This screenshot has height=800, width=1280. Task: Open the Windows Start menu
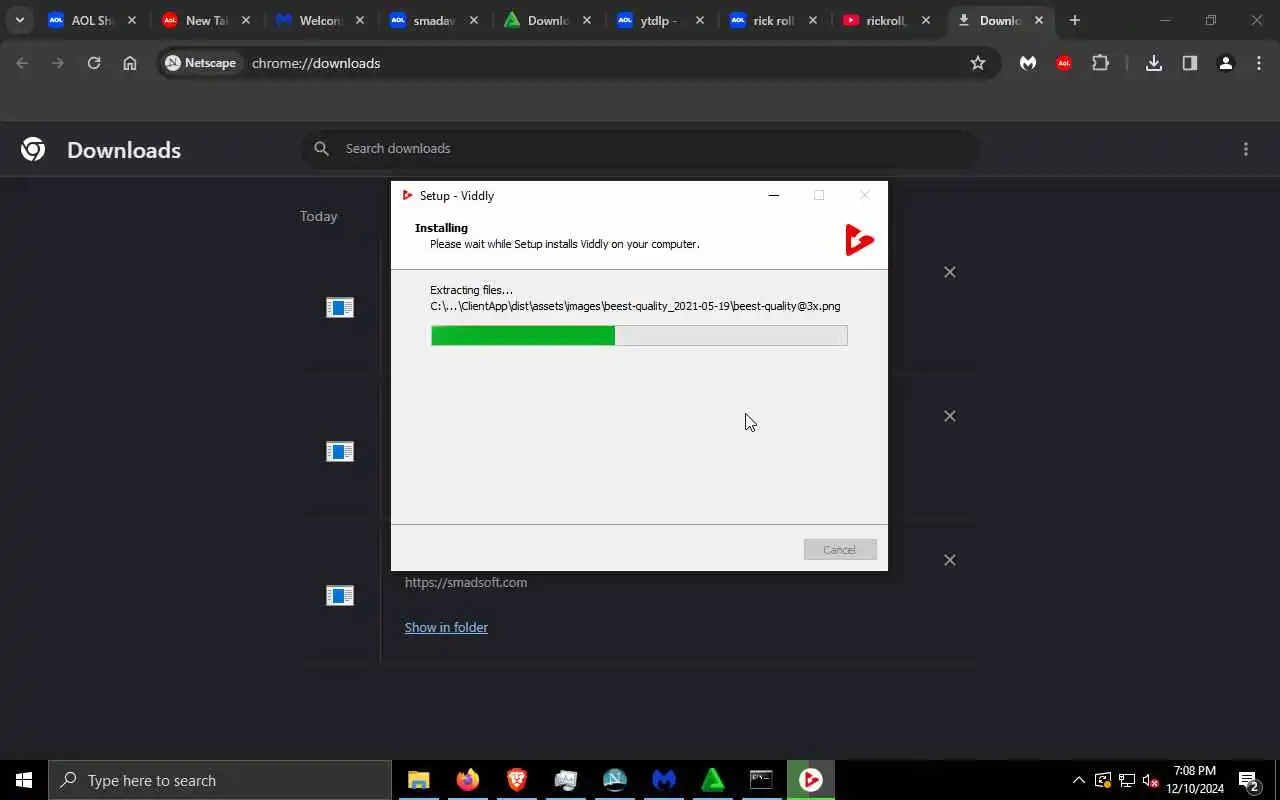24,780
